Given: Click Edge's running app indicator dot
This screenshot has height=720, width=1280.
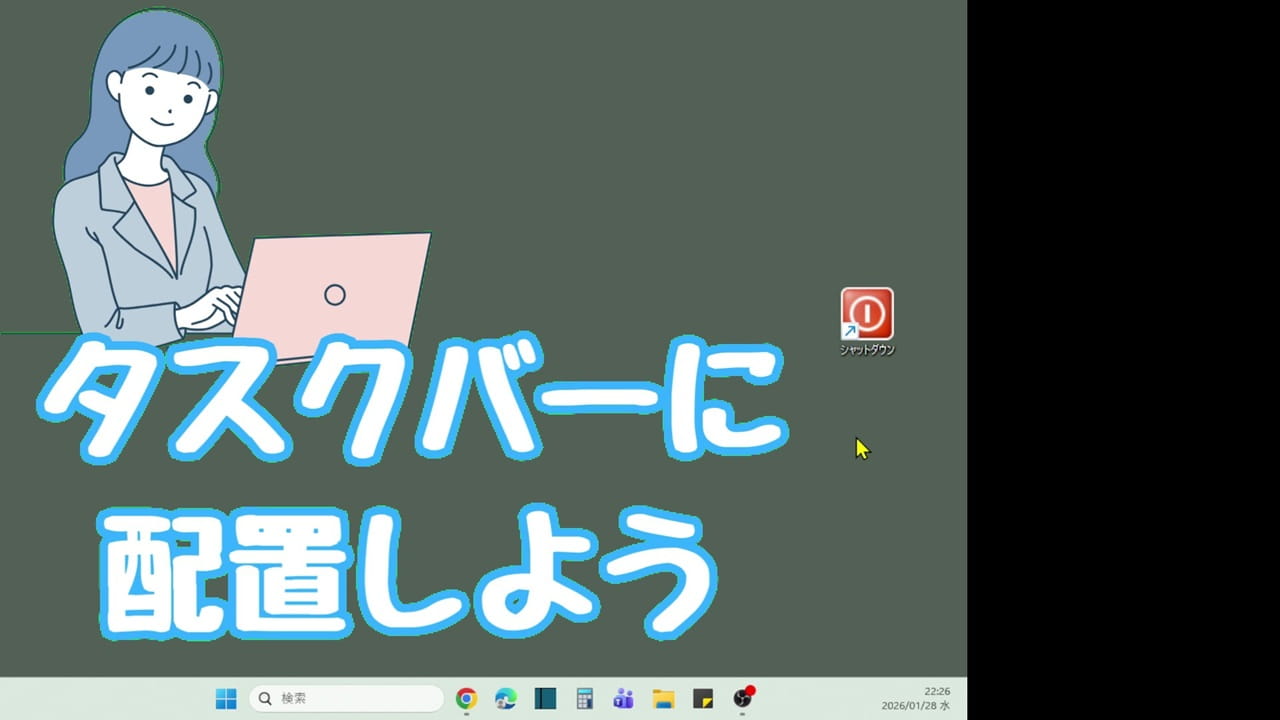Looking at the screenshot, I should pos(505,714).
